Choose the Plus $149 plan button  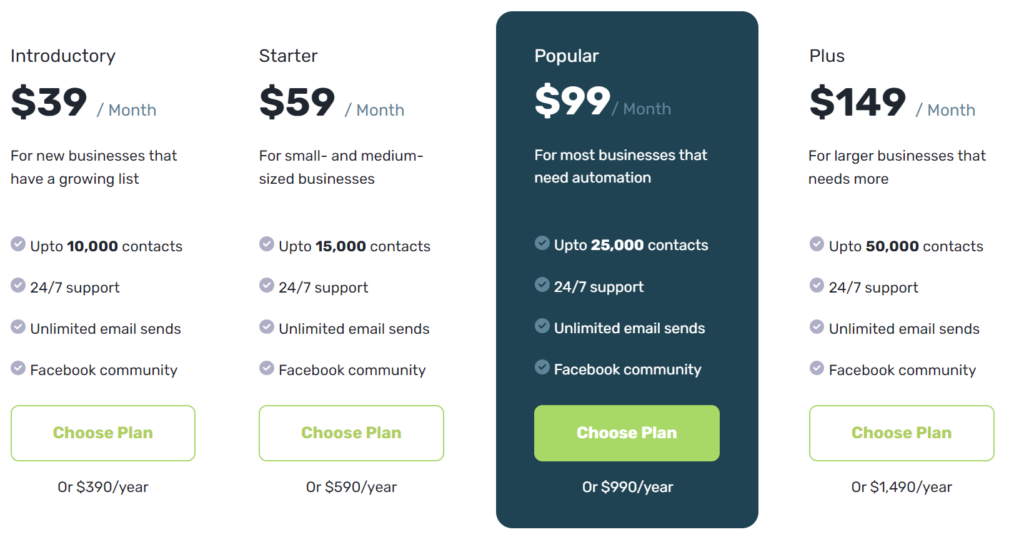[x=901, y=433]
